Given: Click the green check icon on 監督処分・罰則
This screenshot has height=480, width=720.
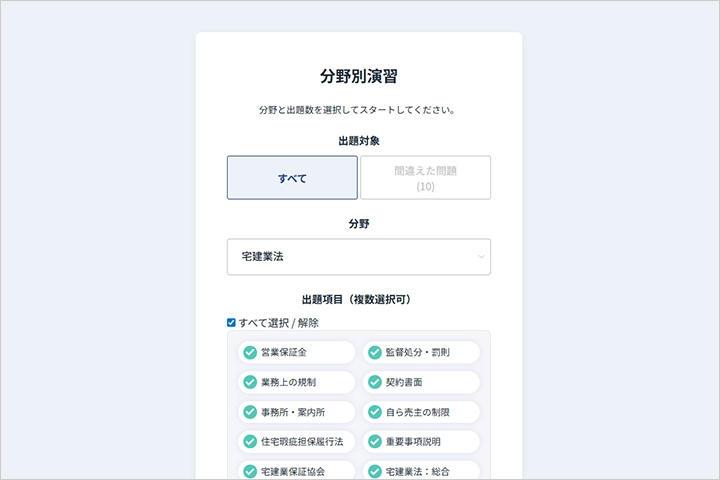Looking at the screenshot, I should coord(375,352).
